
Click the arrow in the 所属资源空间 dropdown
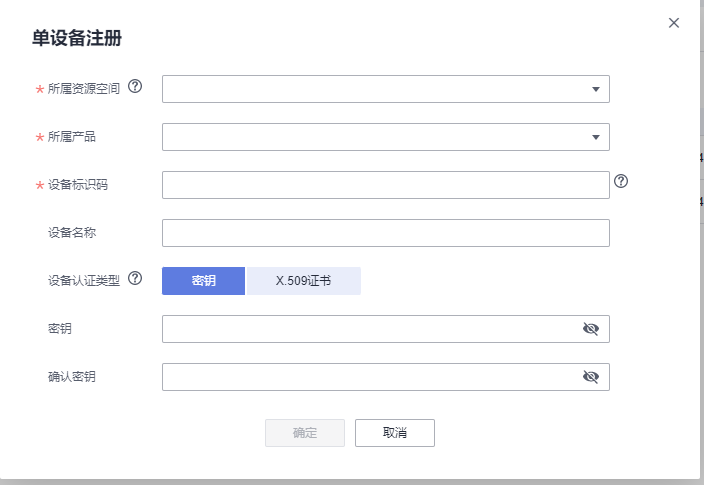[596, 89]
